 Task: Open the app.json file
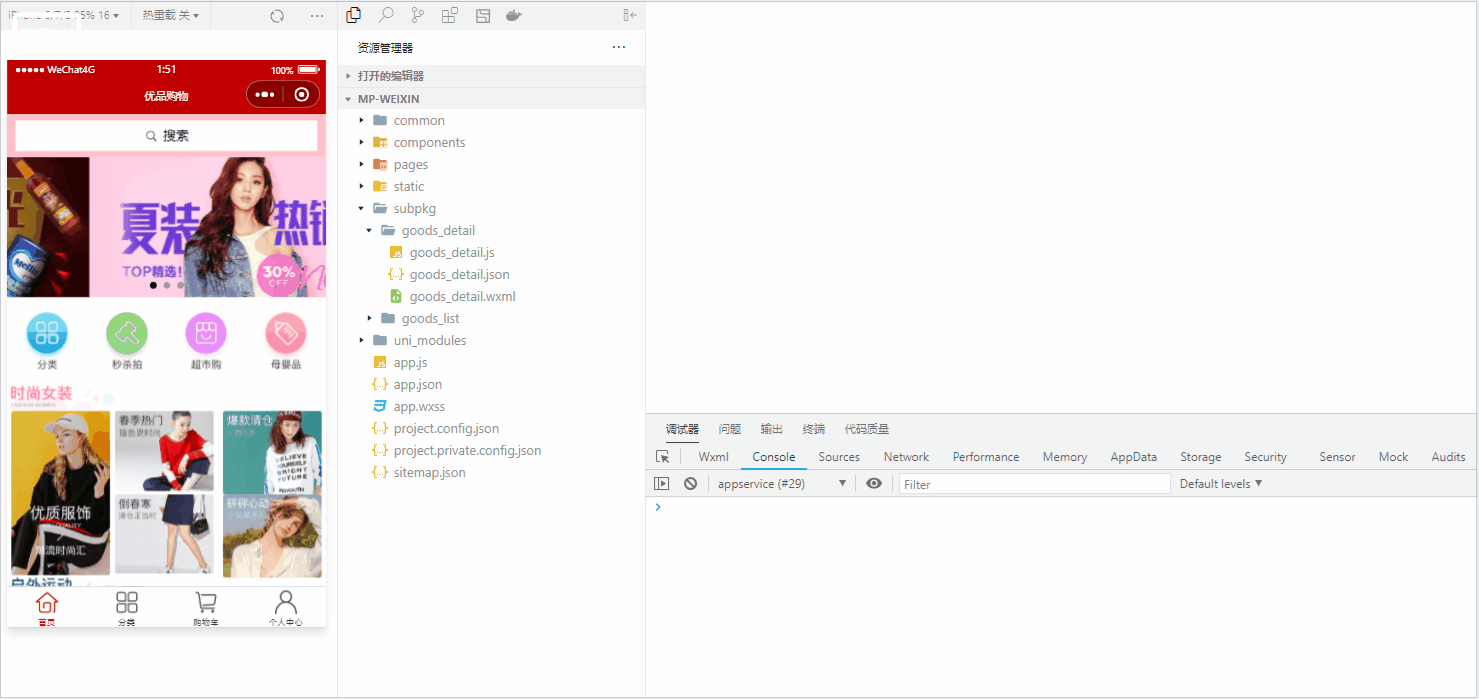pyautogui.click(x=417, y=385)
